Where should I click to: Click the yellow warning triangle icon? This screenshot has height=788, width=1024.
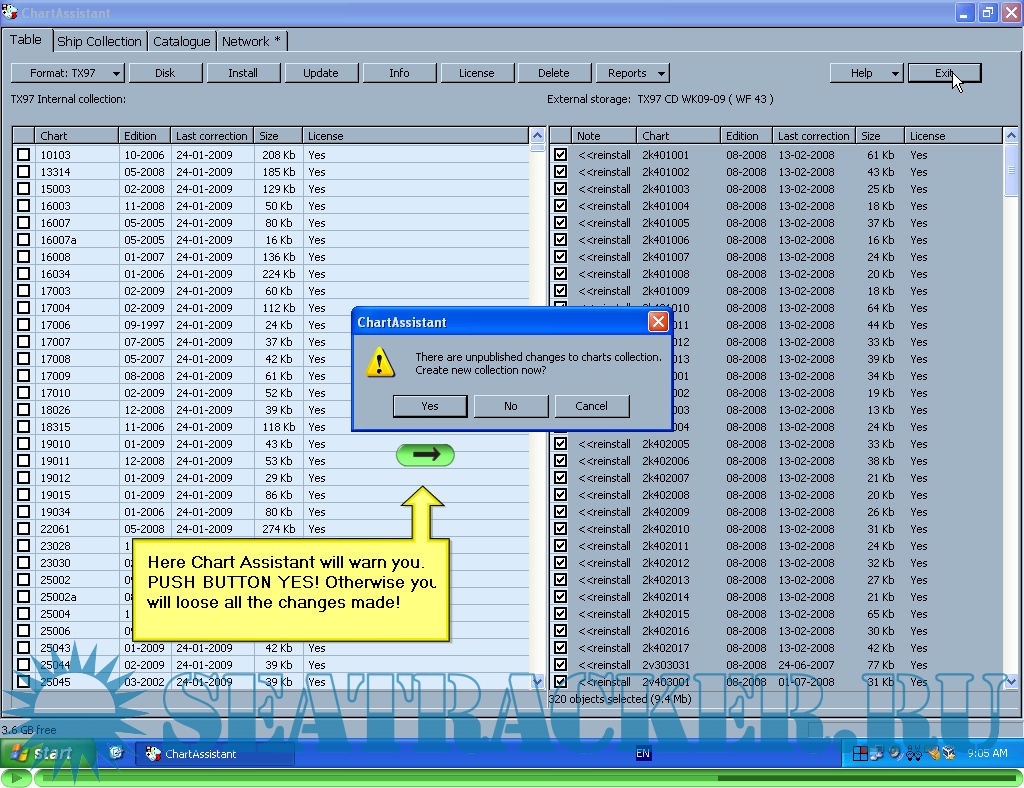tap(380, 363)
